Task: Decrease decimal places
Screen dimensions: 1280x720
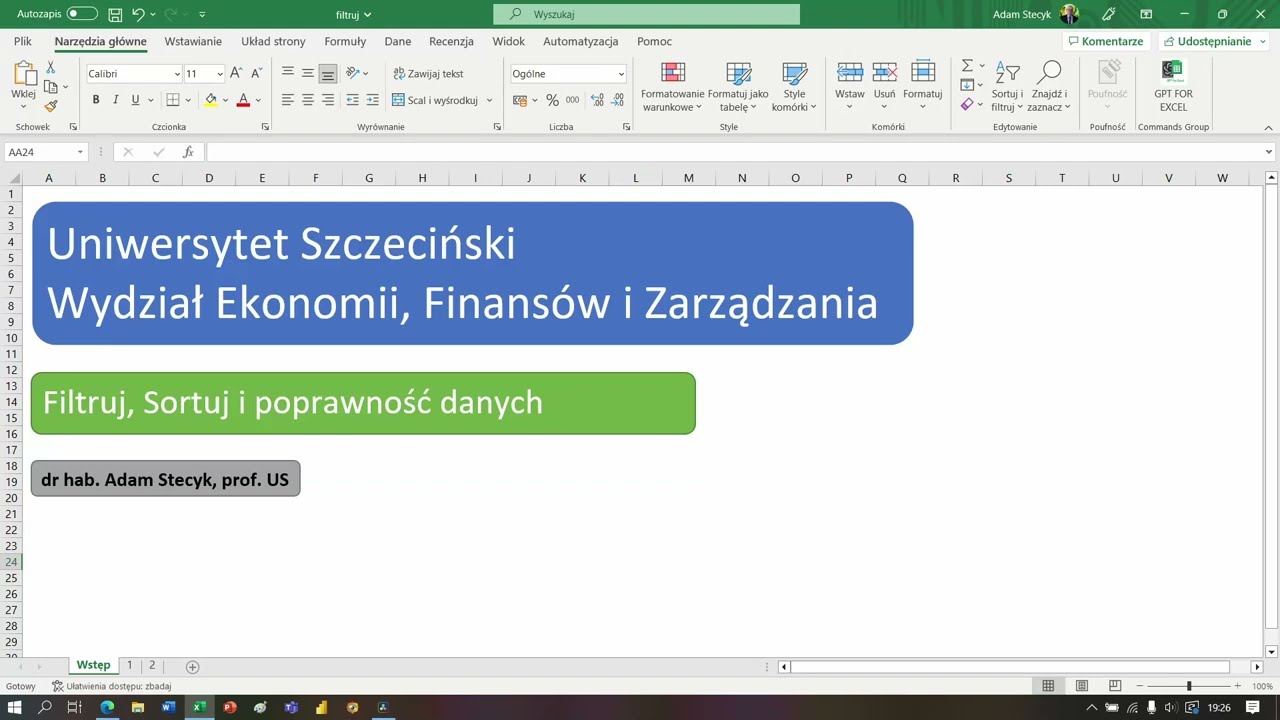Action: 620,100
